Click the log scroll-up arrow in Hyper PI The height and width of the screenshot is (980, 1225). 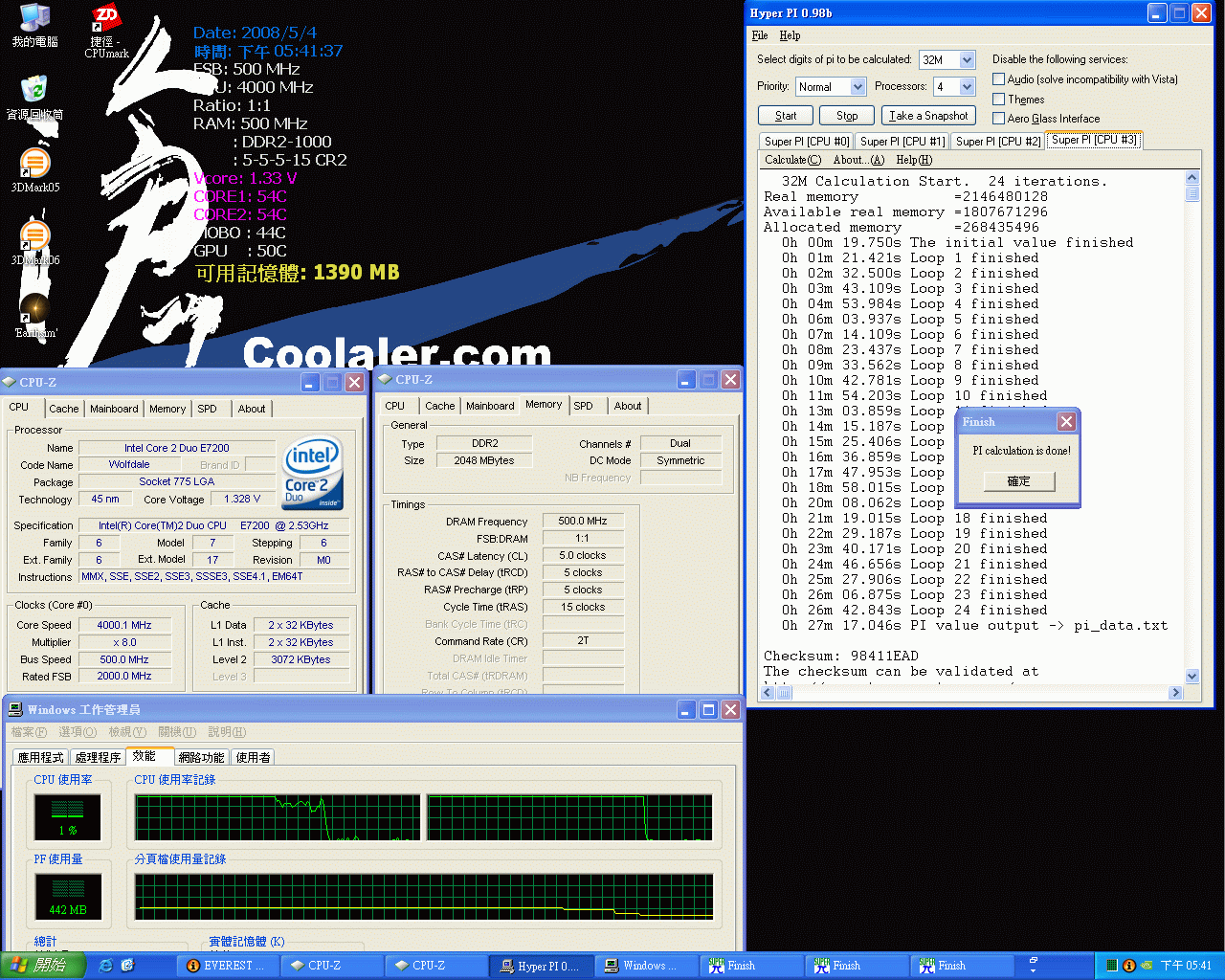point(1192,178)
